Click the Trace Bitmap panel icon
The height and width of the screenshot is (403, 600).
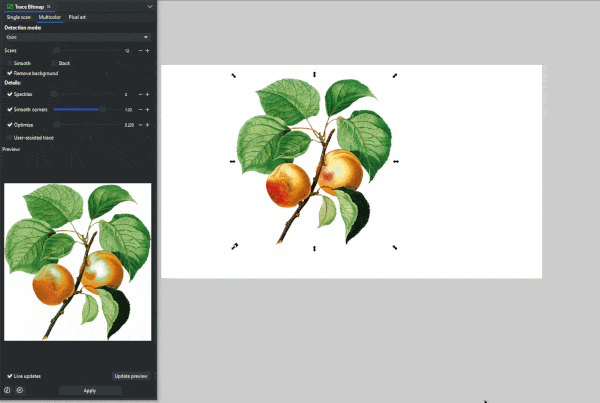click(10, 7)
